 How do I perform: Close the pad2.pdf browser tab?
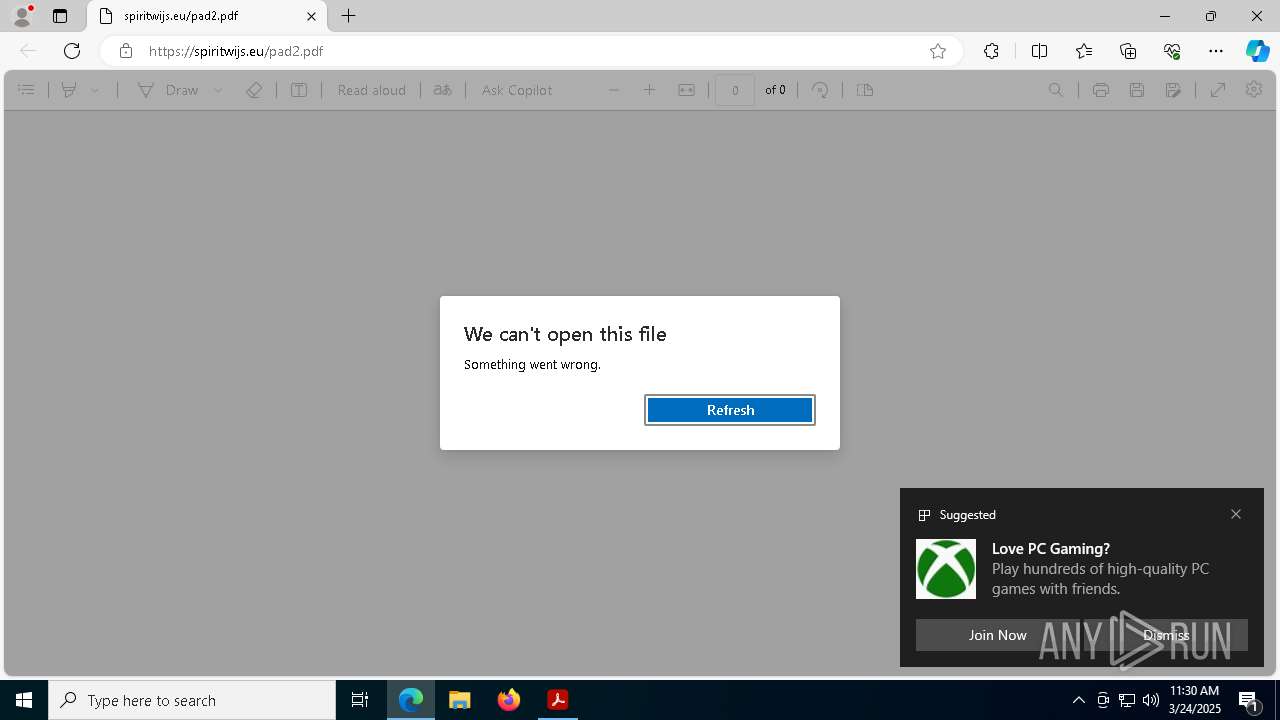(311, 16)
